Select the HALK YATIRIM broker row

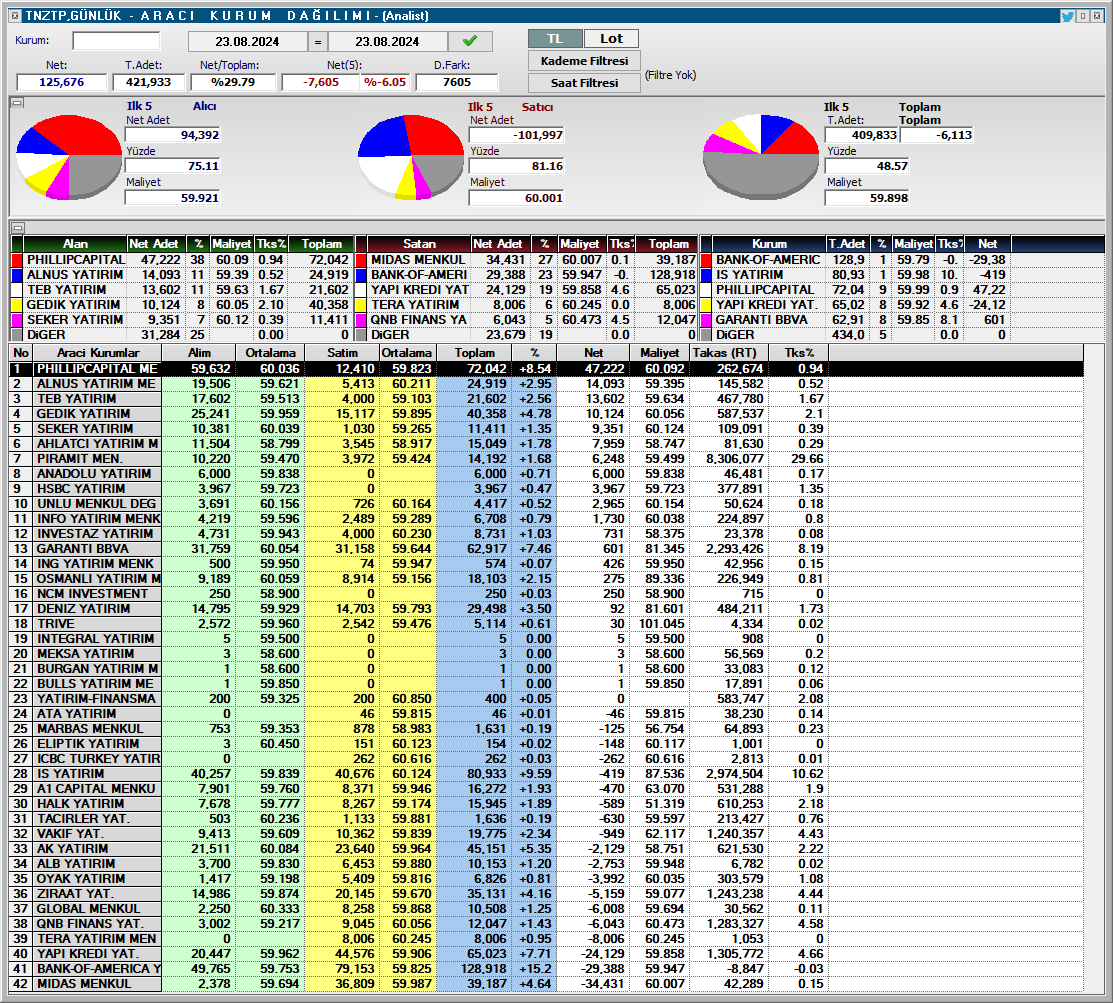[x=547, y=804]
